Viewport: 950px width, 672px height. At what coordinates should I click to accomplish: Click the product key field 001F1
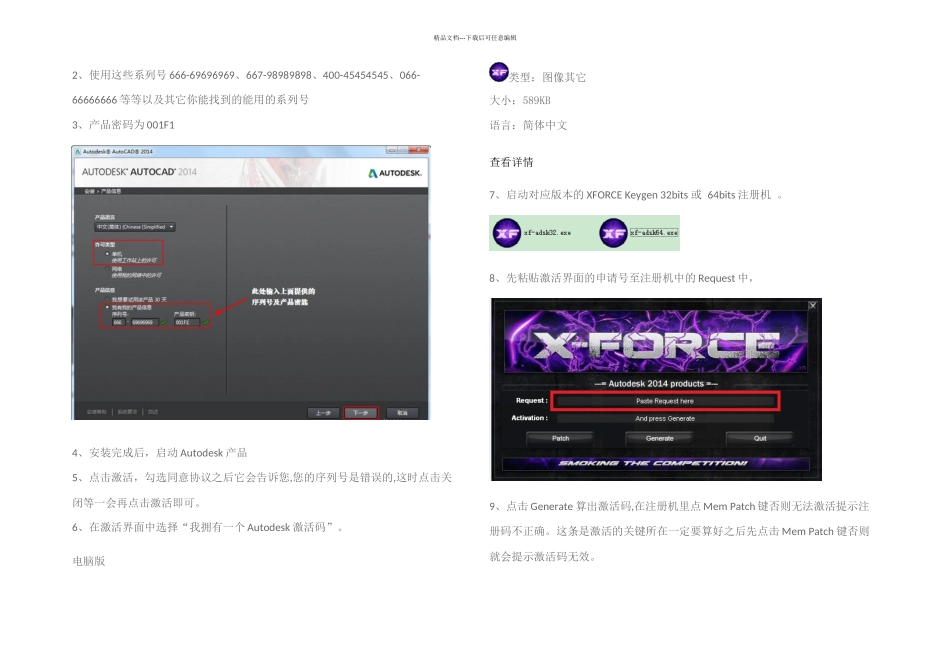(187, 322)
